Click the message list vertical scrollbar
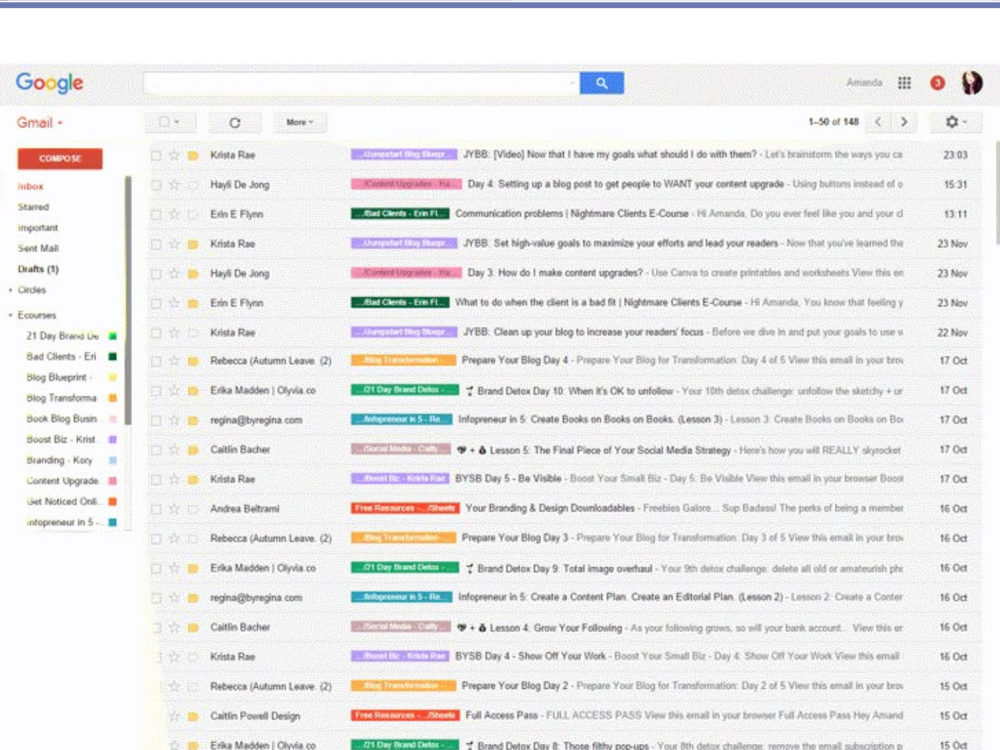1000x750 pixels. (997, 191)
